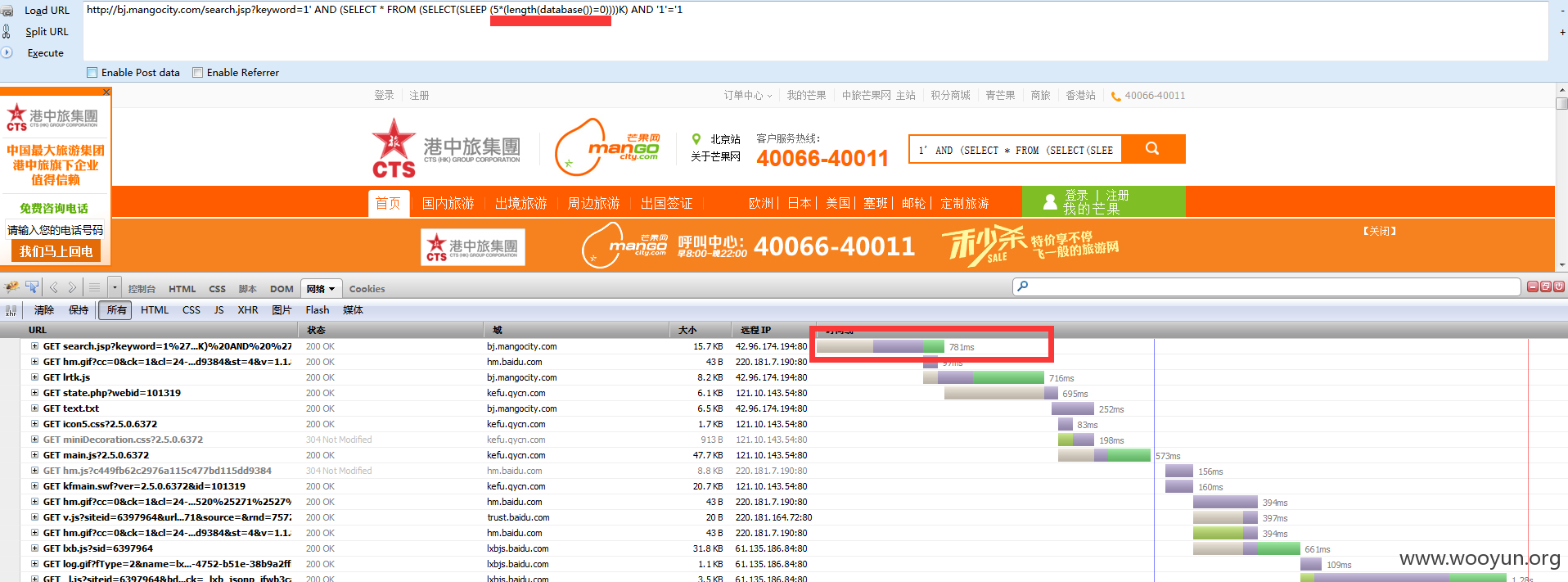
Task: Switch to the HTML tab in Firebug
Action: tap(182, 289)
